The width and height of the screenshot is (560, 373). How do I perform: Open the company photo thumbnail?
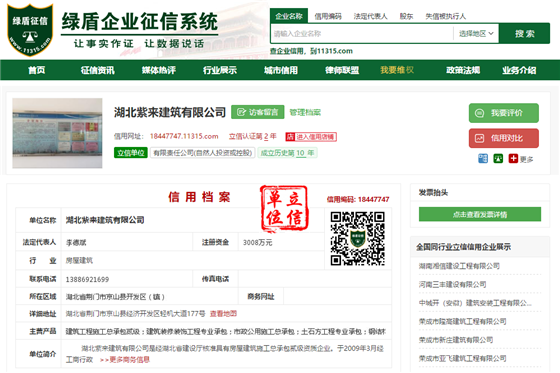point(58,133)
